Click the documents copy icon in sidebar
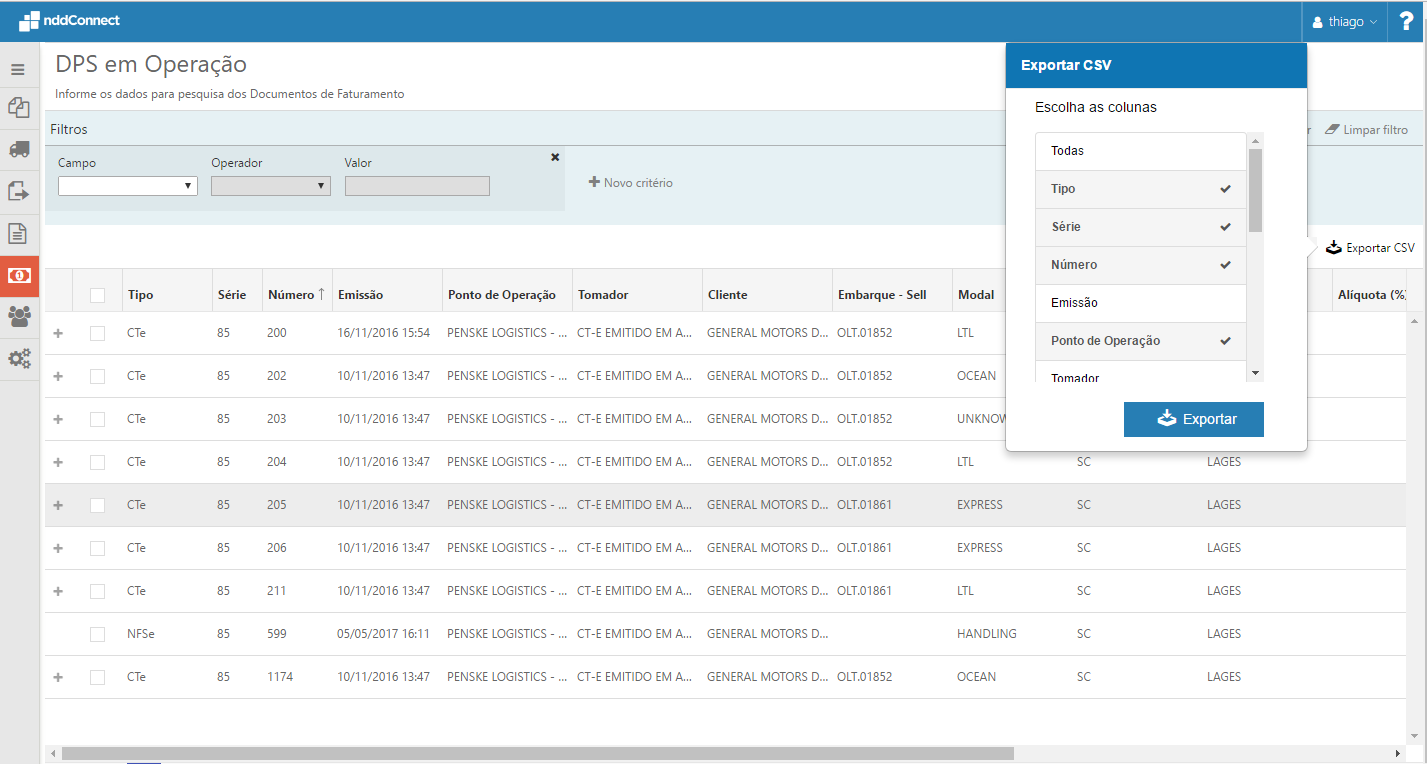1427x764 pixels. (x=18, y=108)
